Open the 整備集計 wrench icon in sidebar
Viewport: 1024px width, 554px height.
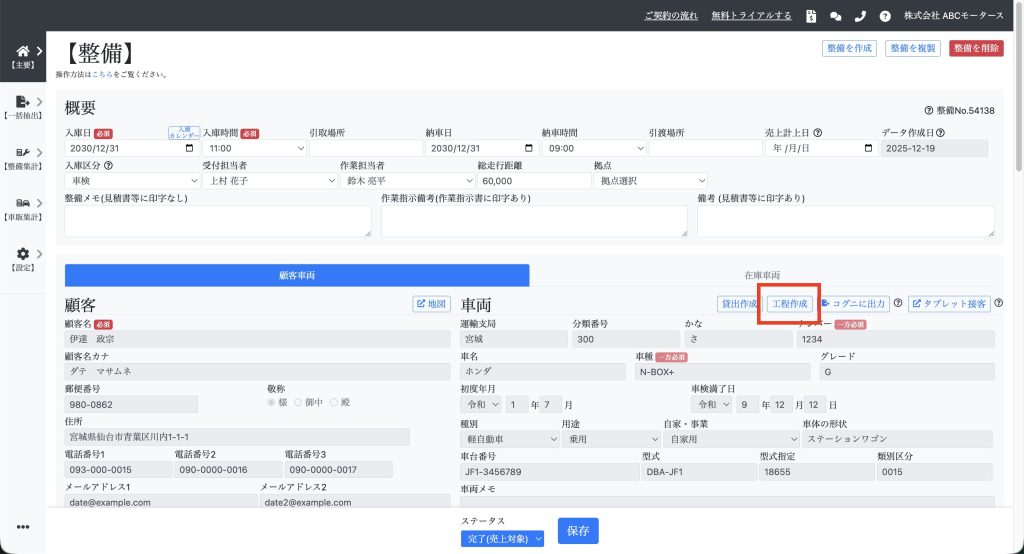23,152
